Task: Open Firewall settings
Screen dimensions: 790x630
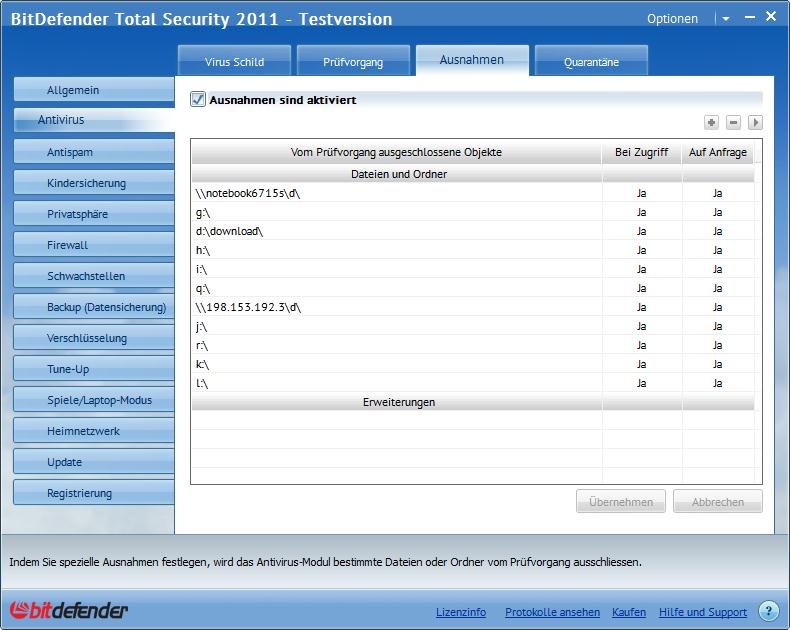Action: pyautogui.click(x=94, y=245)
